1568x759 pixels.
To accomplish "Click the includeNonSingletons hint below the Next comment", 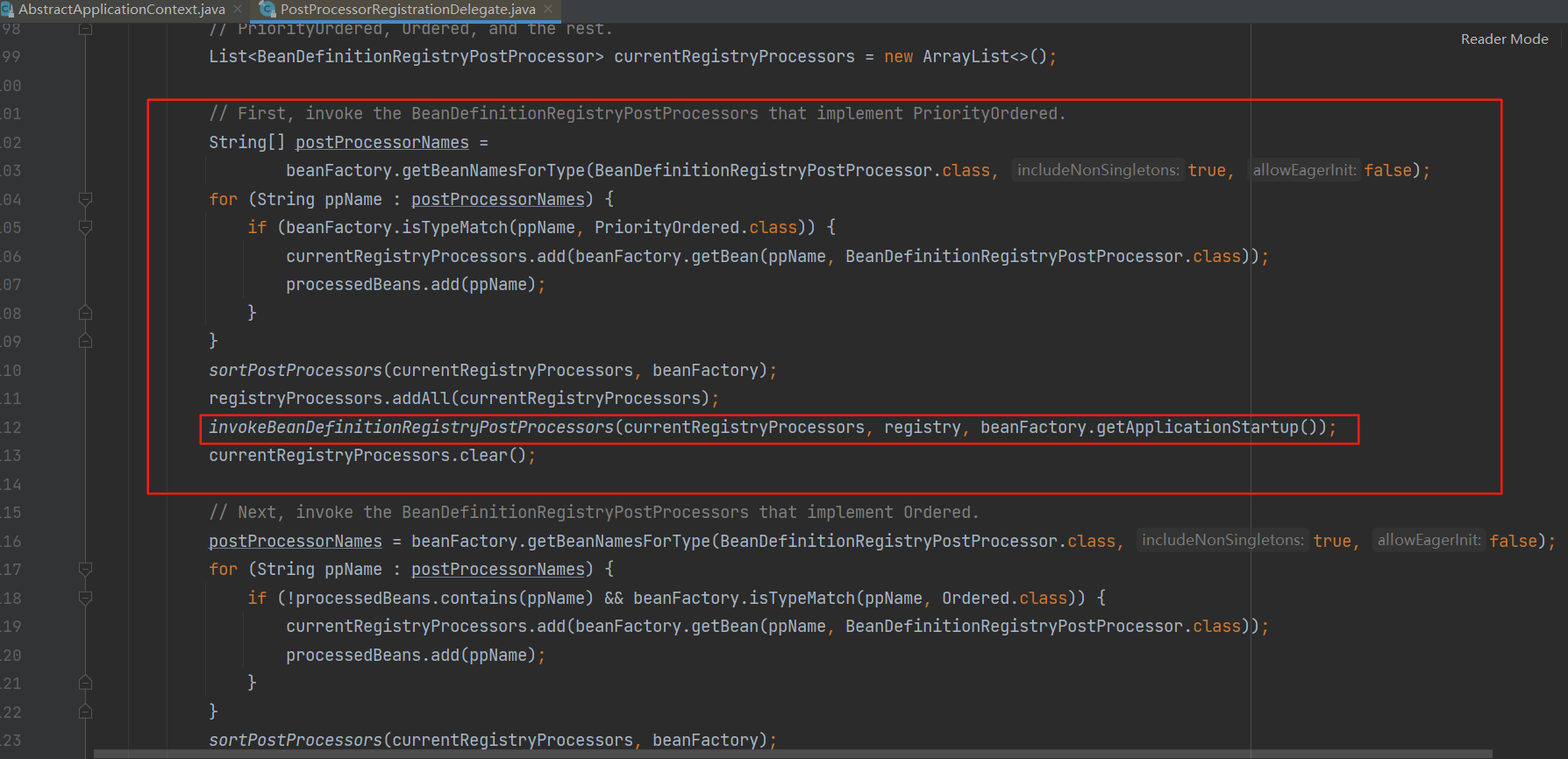I will 1222,540.
